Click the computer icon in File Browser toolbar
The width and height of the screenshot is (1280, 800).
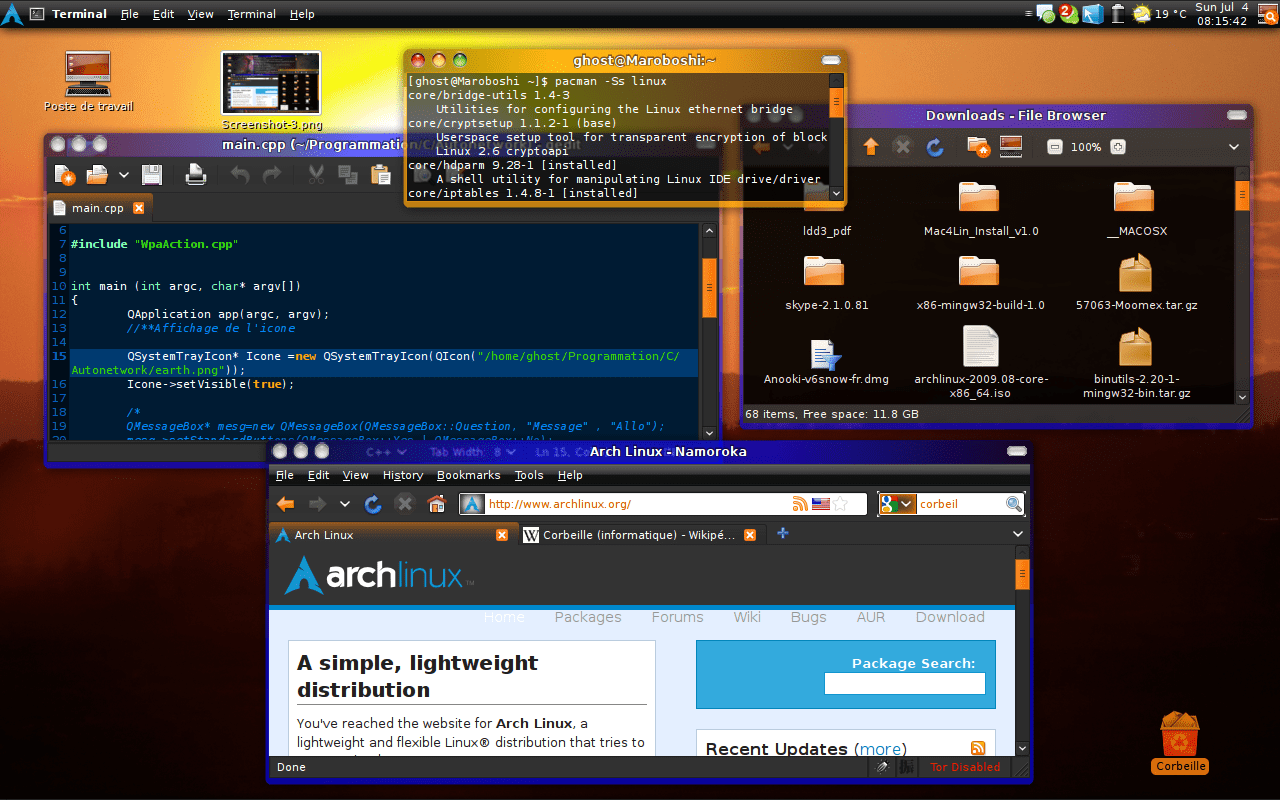[1011, 147]
